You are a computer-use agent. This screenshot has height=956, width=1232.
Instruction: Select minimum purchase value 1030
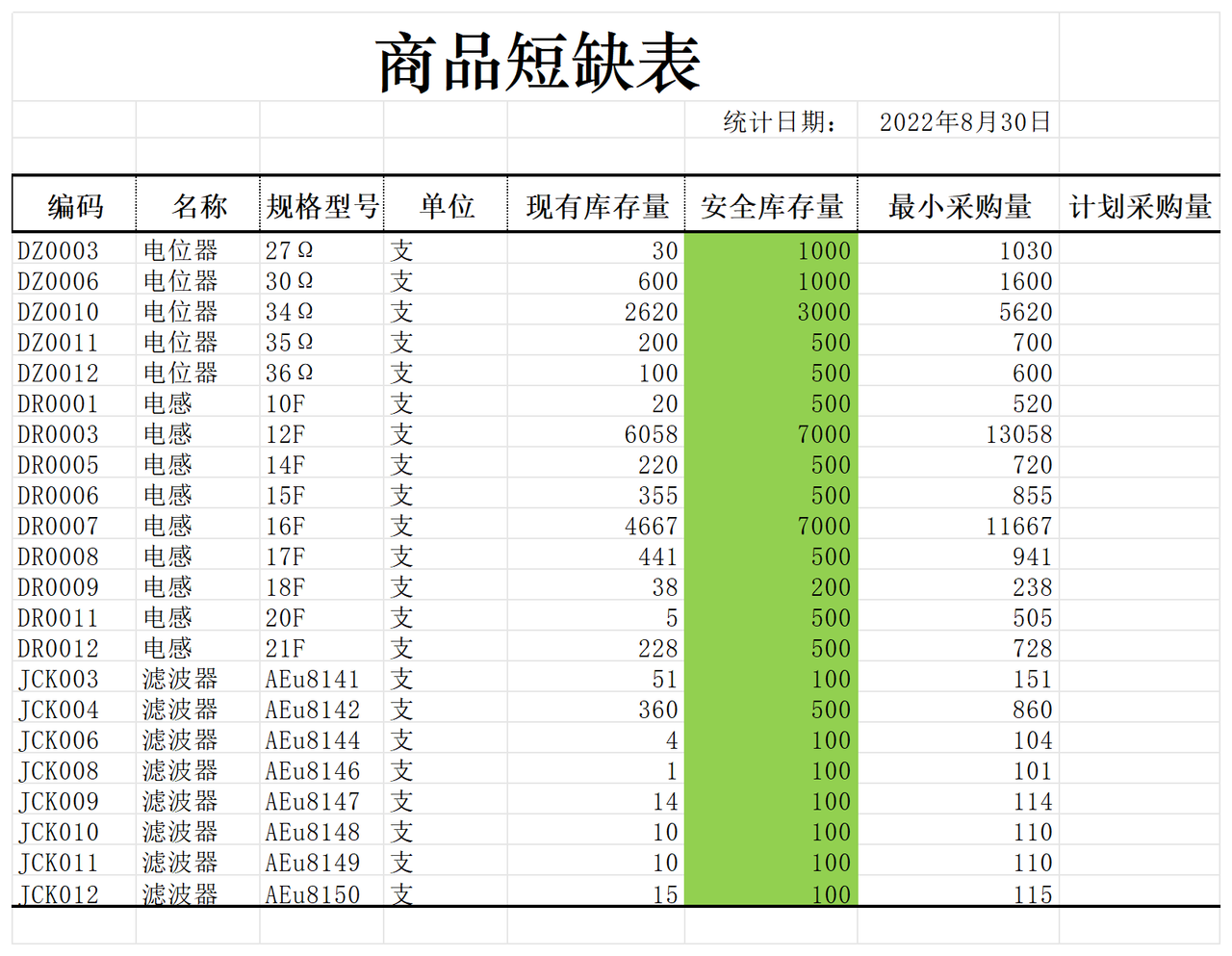959,250
